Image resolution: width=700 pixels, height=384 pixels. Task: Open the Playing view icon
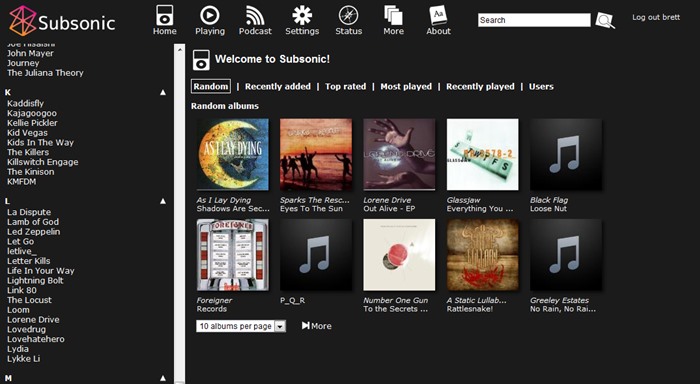209,16
